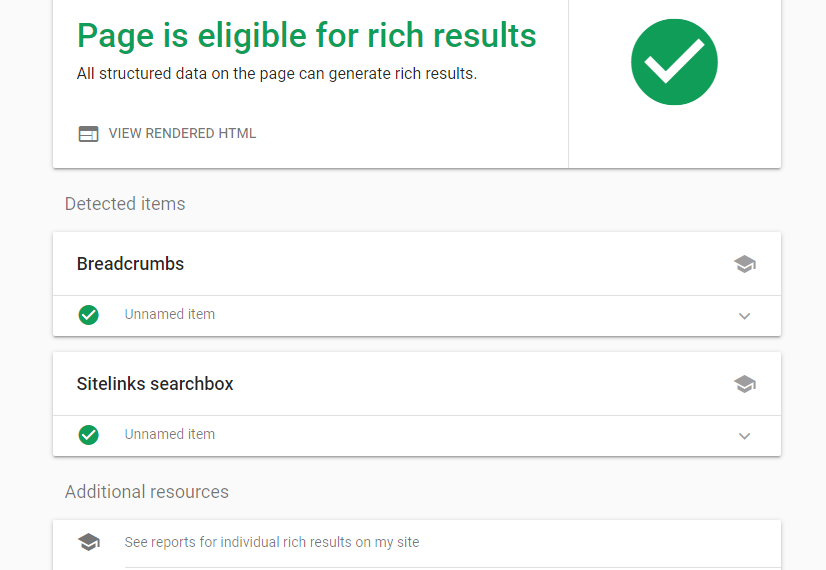The height and width of the screenshot is (570, 826).
Task: Click the graduation cap icon under Additional resources
Action: point(88,542)
